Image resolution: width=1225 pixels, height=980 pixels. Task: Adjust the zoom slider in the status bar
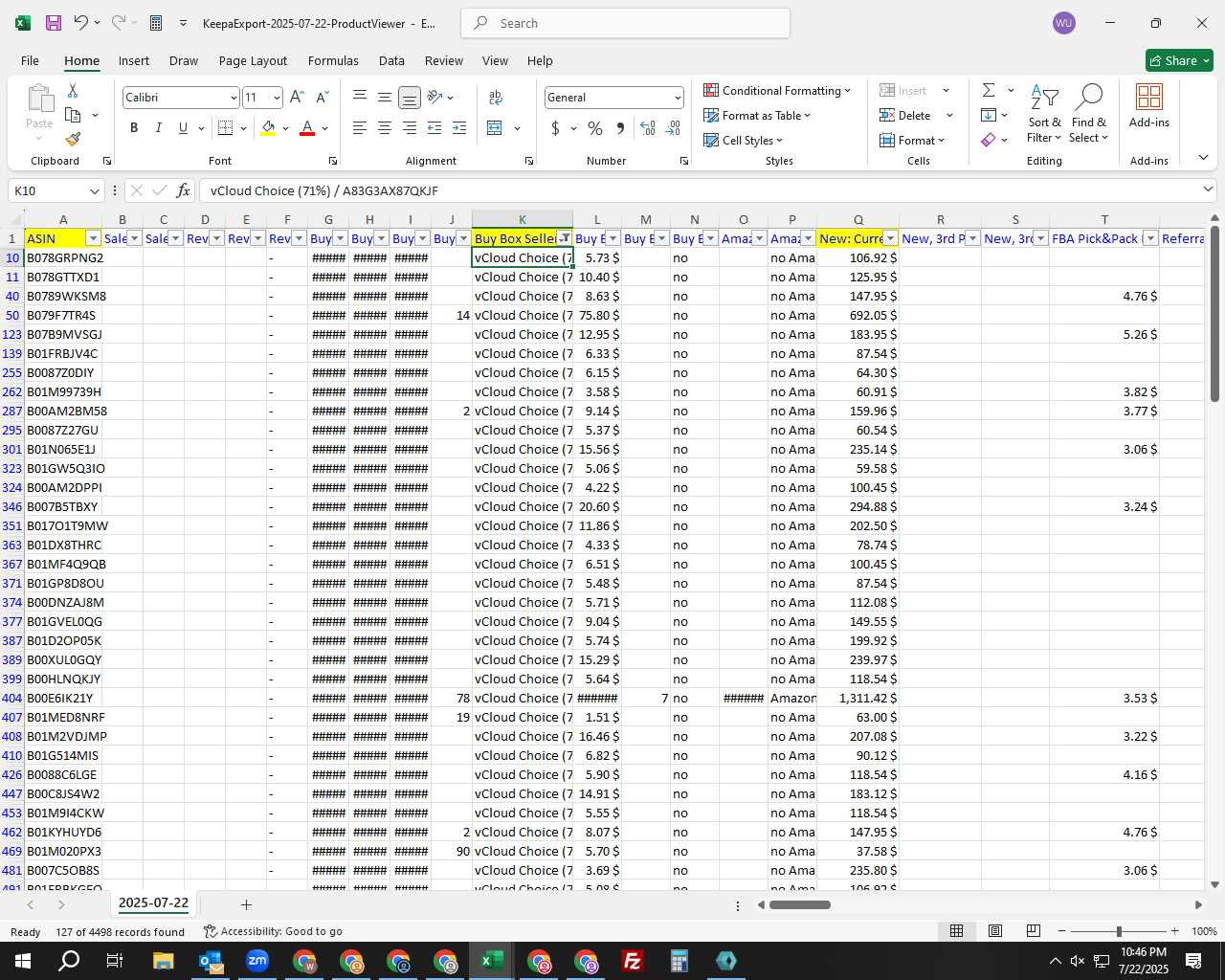pyautogui.click(x=1118, y=931)
